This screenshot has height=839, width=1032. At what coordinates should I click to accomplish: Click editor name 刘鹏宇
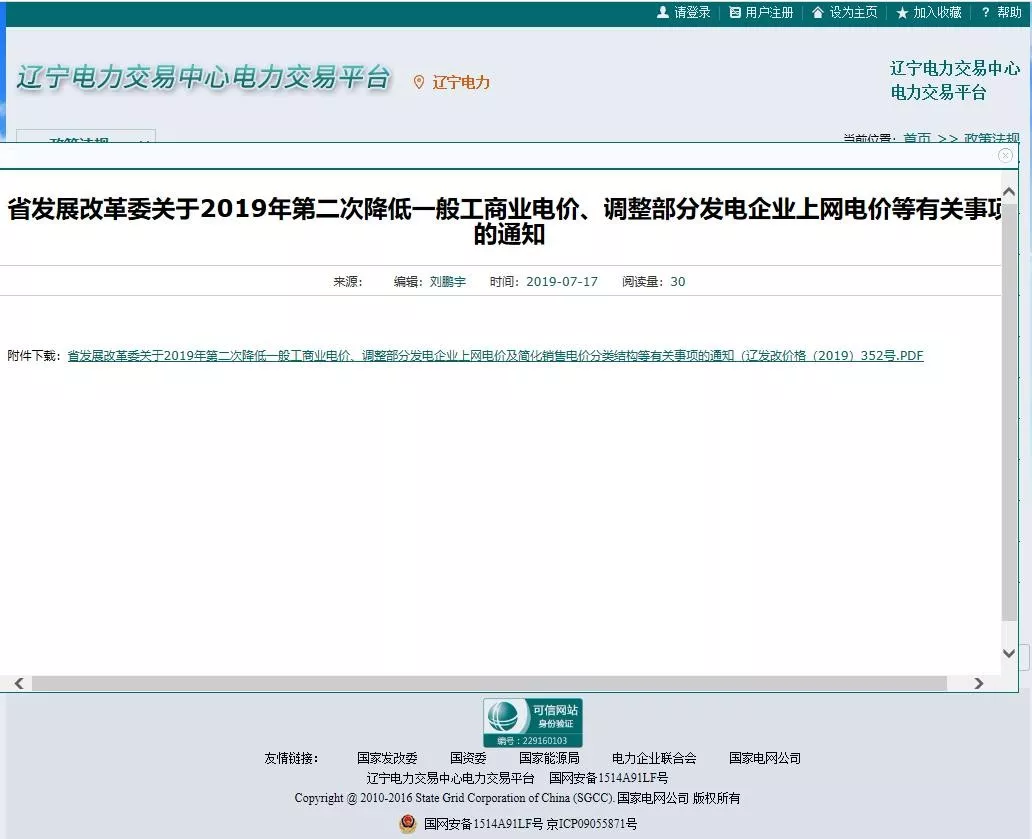[448, 282]
